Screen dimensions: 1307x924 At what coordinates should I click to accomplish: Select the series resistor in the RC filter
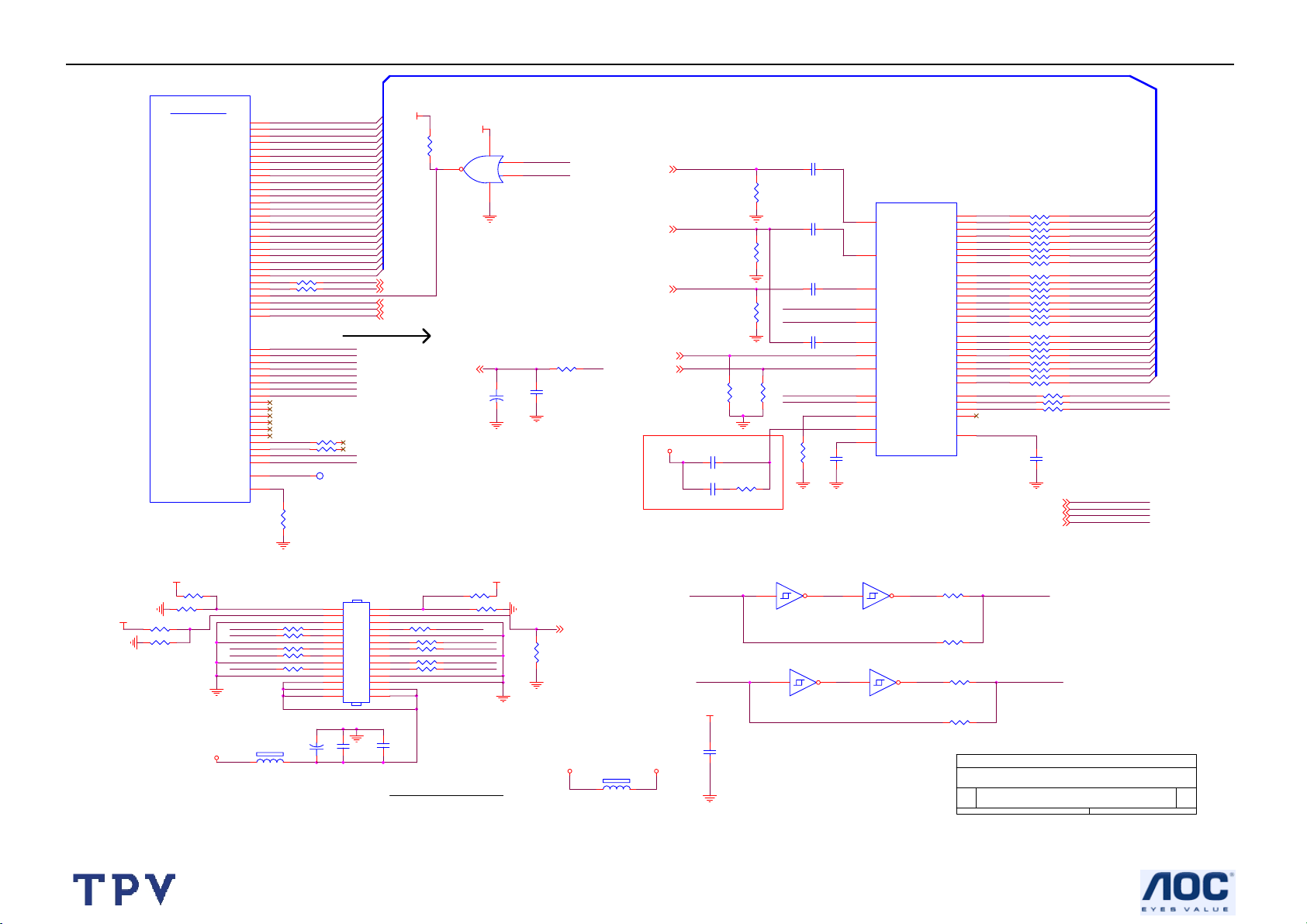tap(567, 369)
